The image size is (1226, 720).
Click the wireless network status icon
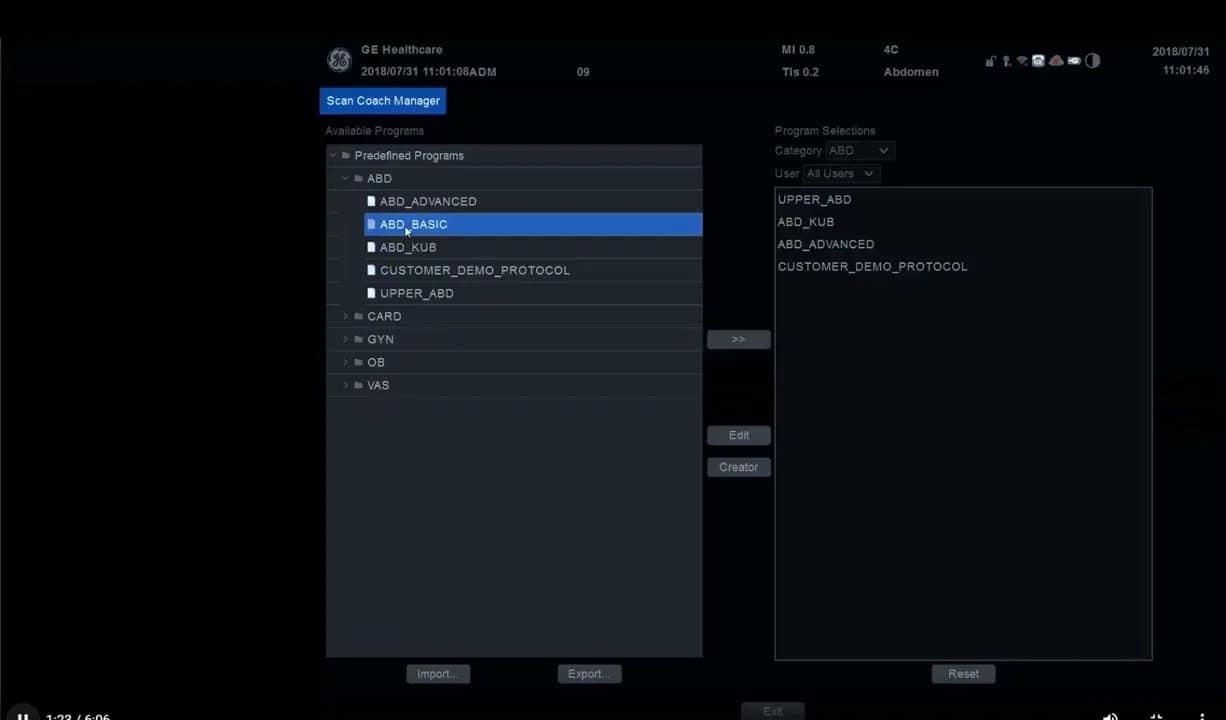[1021, 60]
